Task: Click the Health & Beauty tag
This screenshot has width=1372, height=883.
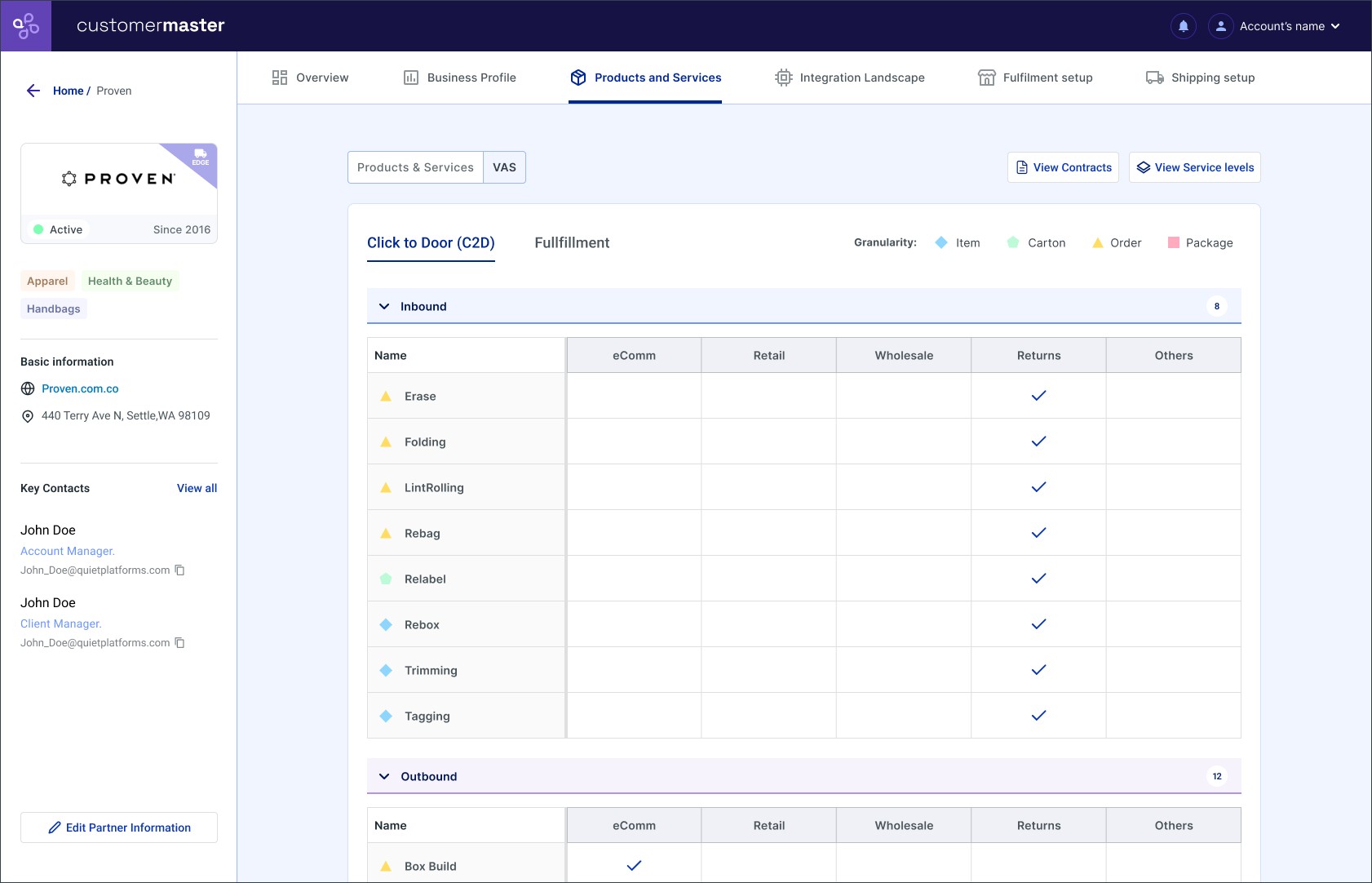Action: (130, 281)
